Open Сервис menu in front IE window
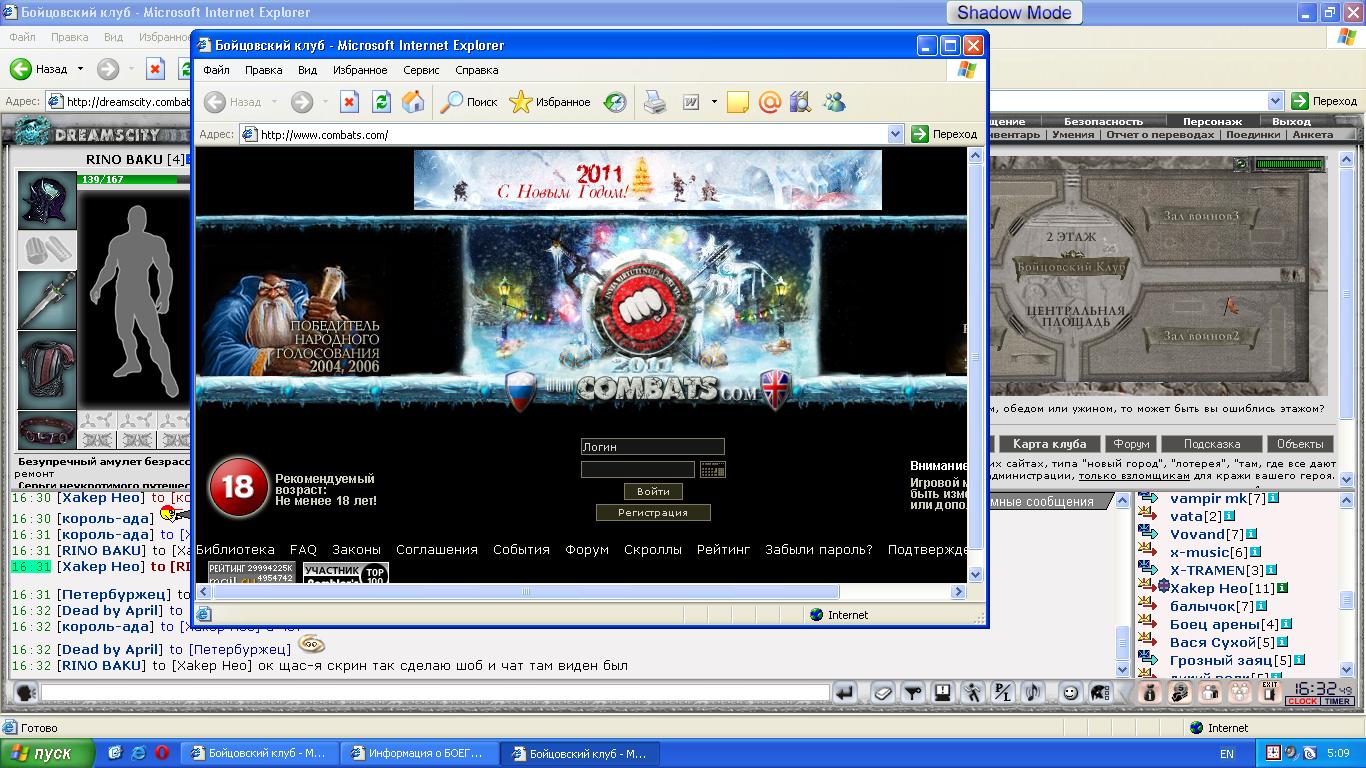The image size is (1366, 768). click(421, 70)
